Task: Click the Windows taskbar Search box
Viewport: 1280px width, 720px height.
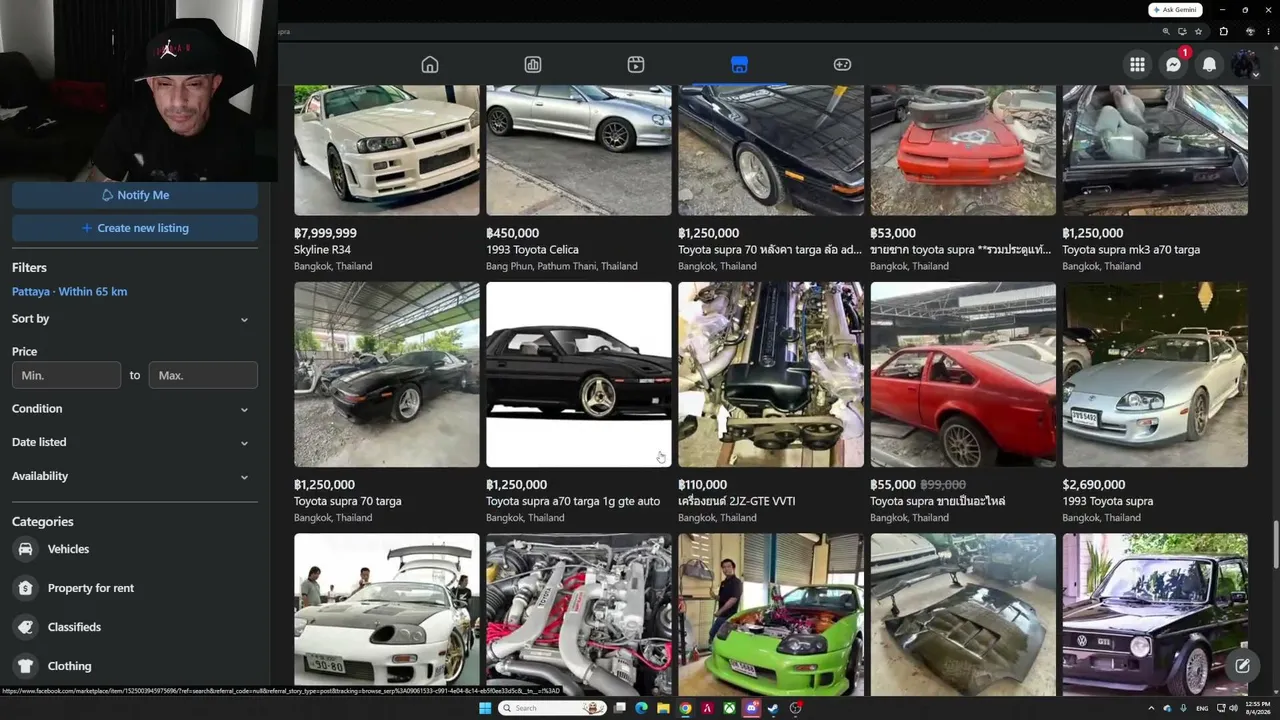Action: point(553,708)
